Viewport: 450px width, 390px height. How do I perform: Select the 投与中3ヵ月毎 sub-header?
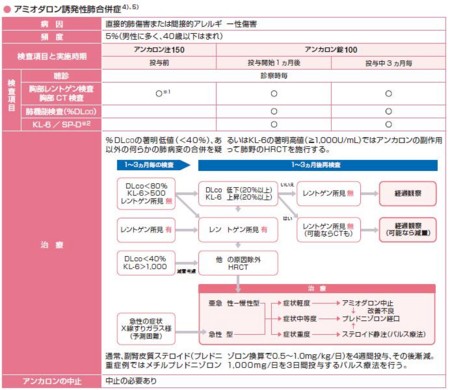click(x=388, y=63)
